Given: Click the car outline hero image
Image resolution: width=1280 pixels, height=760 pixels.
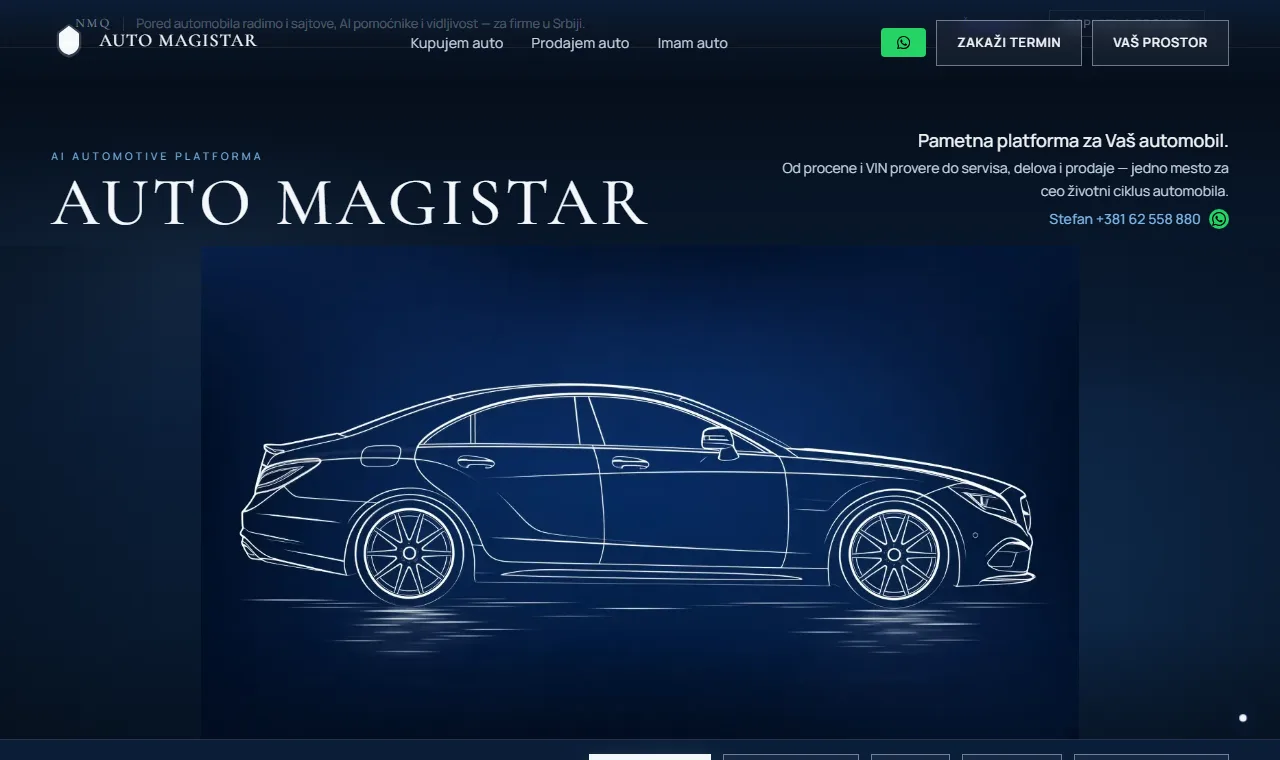Looking at the screenshot, I should coord(640,492).
